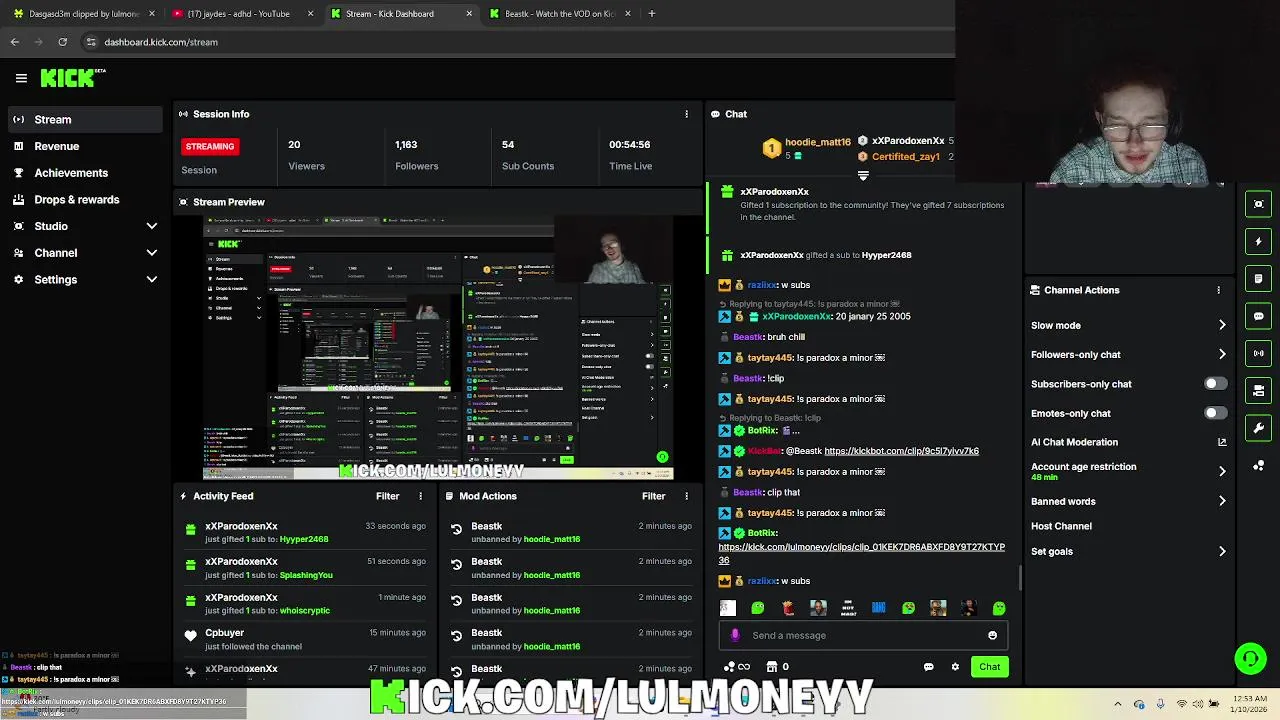Viewport: 1280px width, 720px height.
Task: Insert first green blob emote
Action: point(758,608)
